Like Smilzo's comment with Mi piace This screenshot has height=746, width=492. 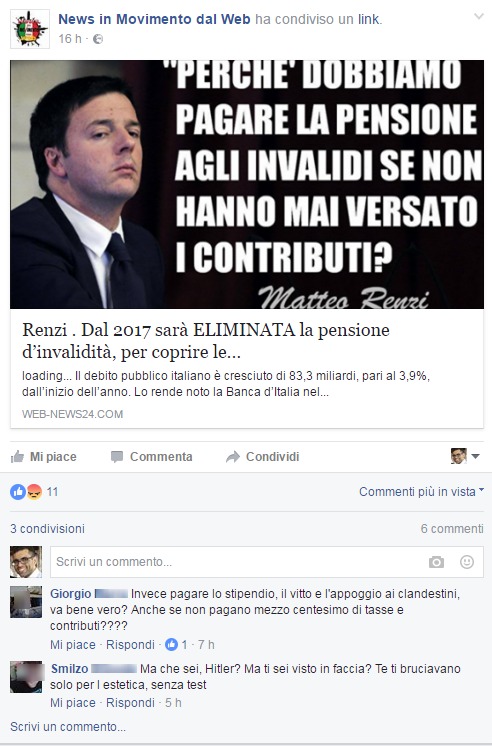pos(73,703)
